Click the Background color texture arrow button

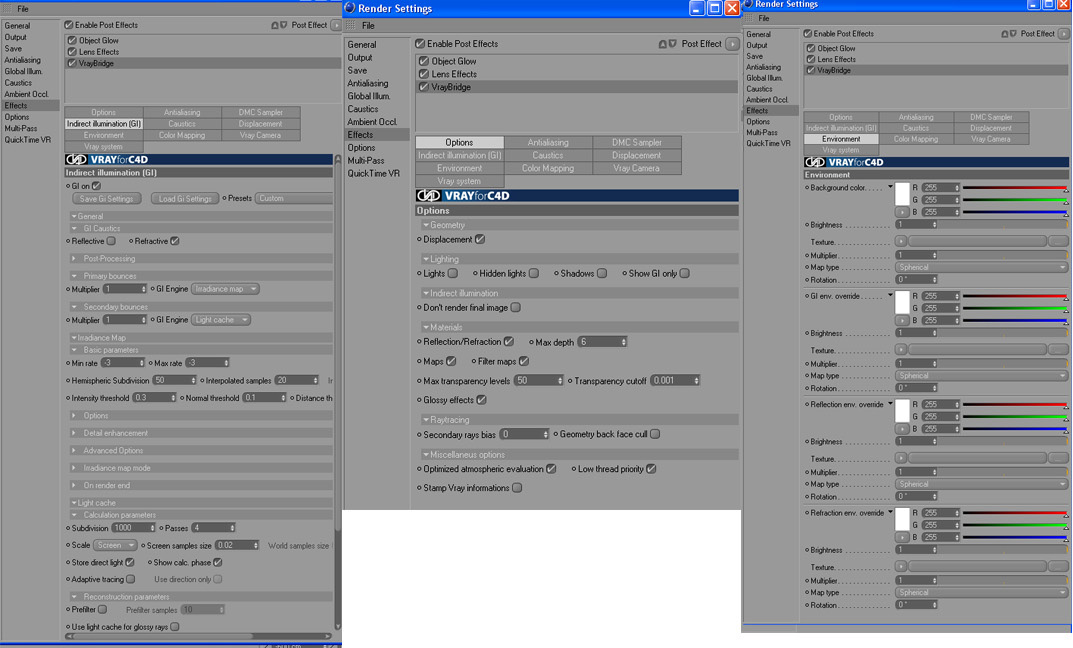(901, 242)
